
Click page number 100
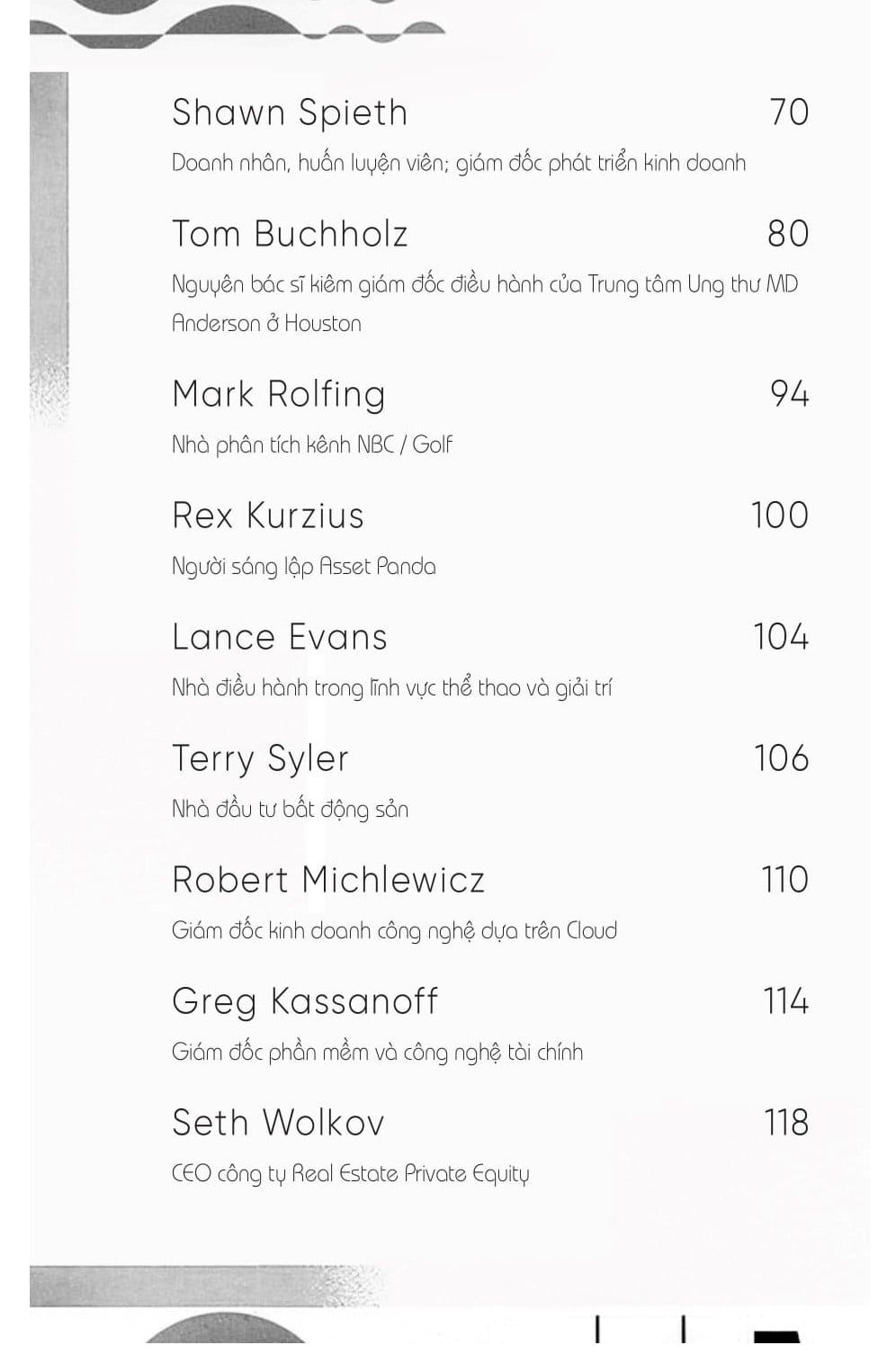point(779,516)
